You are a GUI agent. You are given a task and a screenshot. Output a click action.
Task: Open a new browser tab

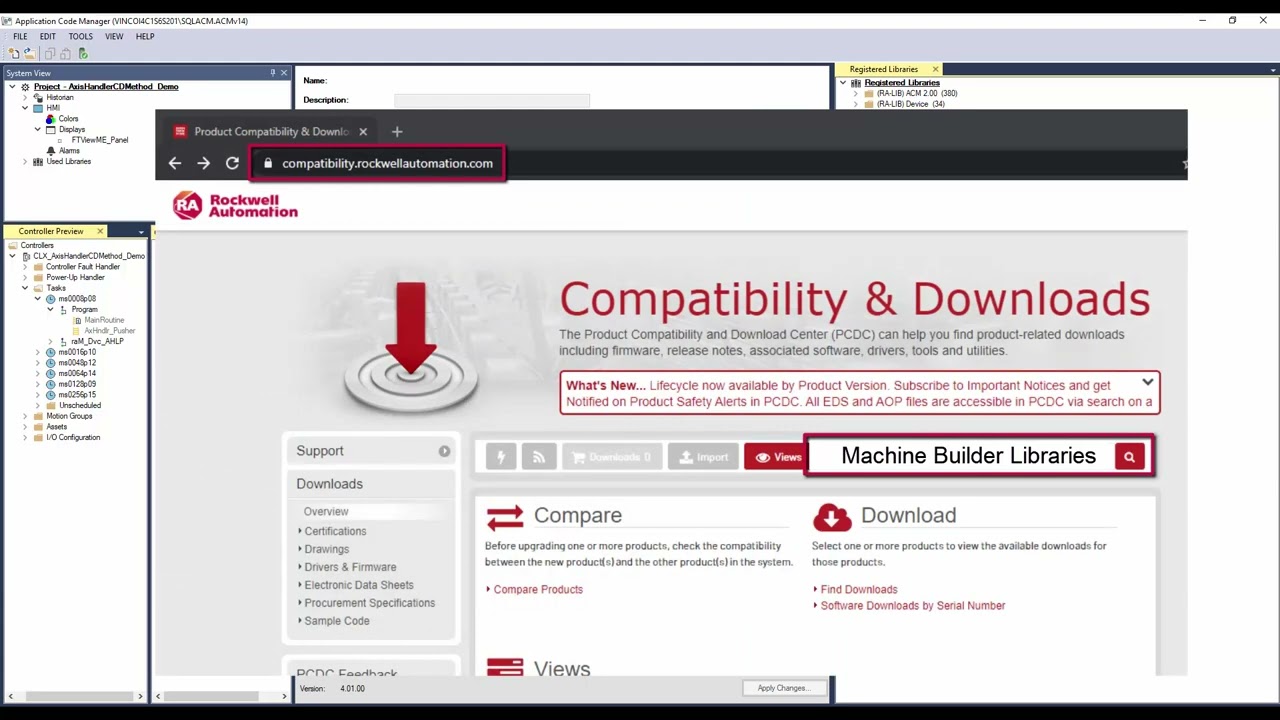pos(397,131)
